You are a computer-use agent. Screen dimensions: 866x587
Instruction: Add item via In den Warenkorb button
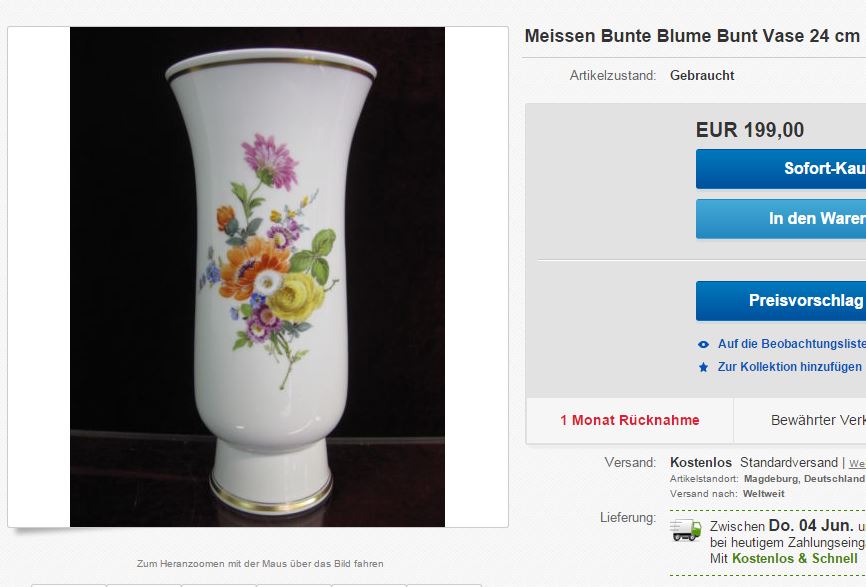tap(781, 219)
